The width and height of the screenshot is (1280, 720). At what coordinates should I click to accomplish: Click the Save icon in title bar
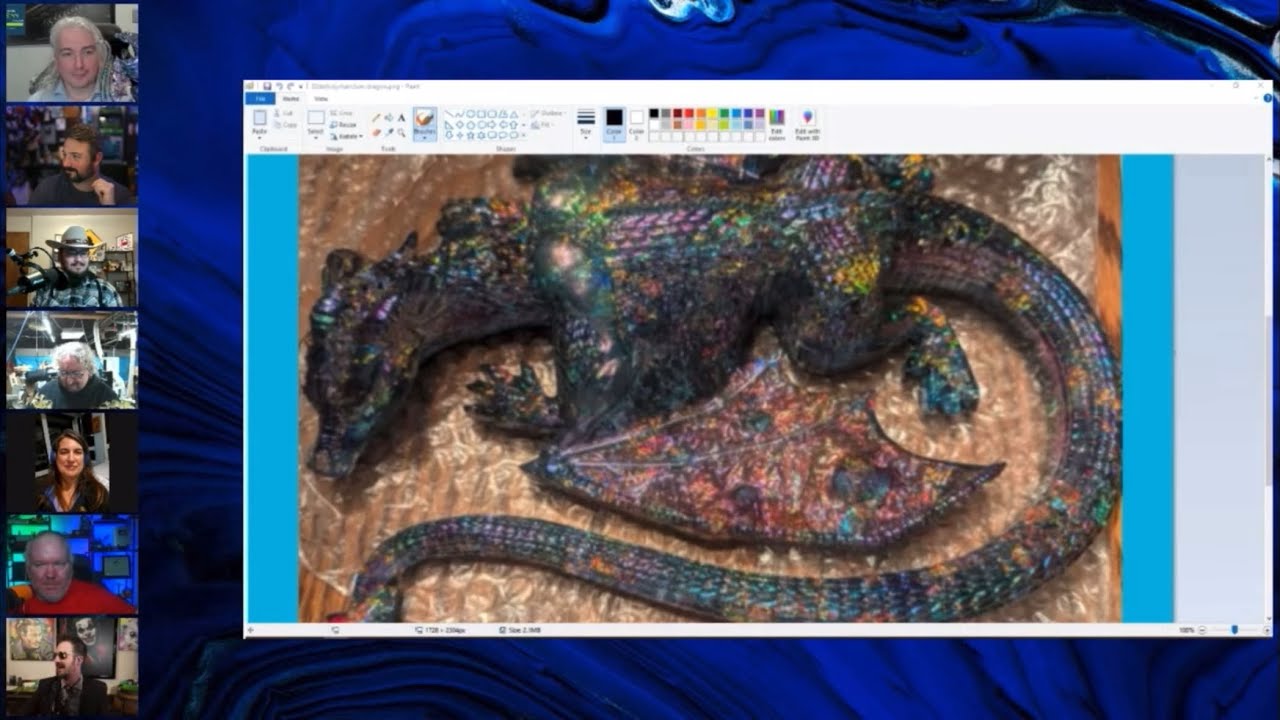(267, 87)
